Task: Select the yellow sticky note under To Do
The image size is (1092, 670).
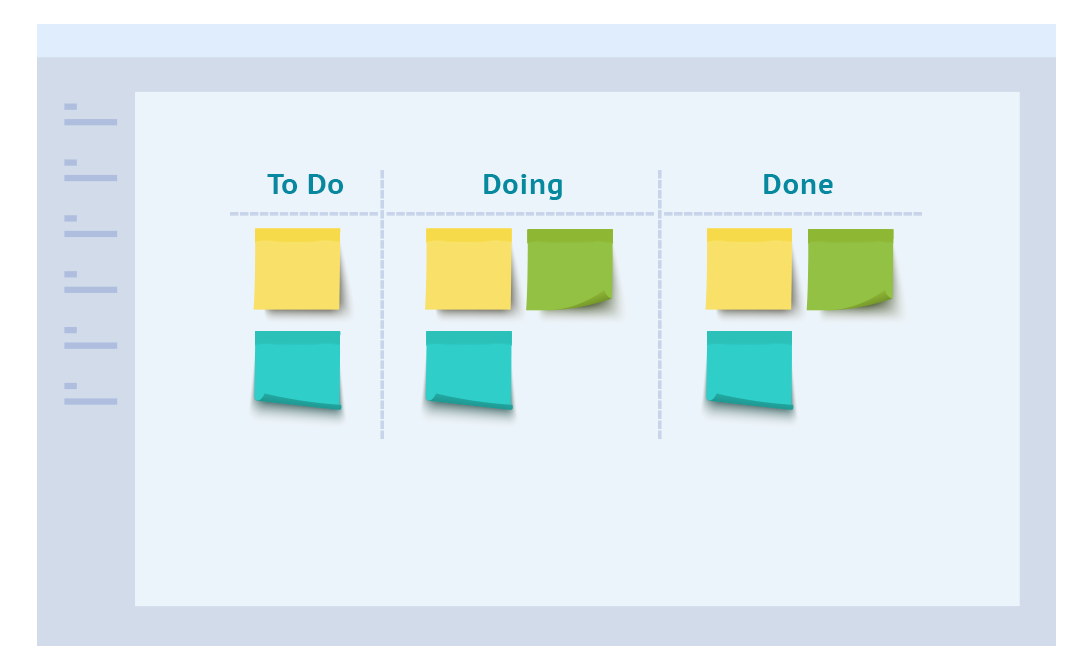Action: click(297, 269)
